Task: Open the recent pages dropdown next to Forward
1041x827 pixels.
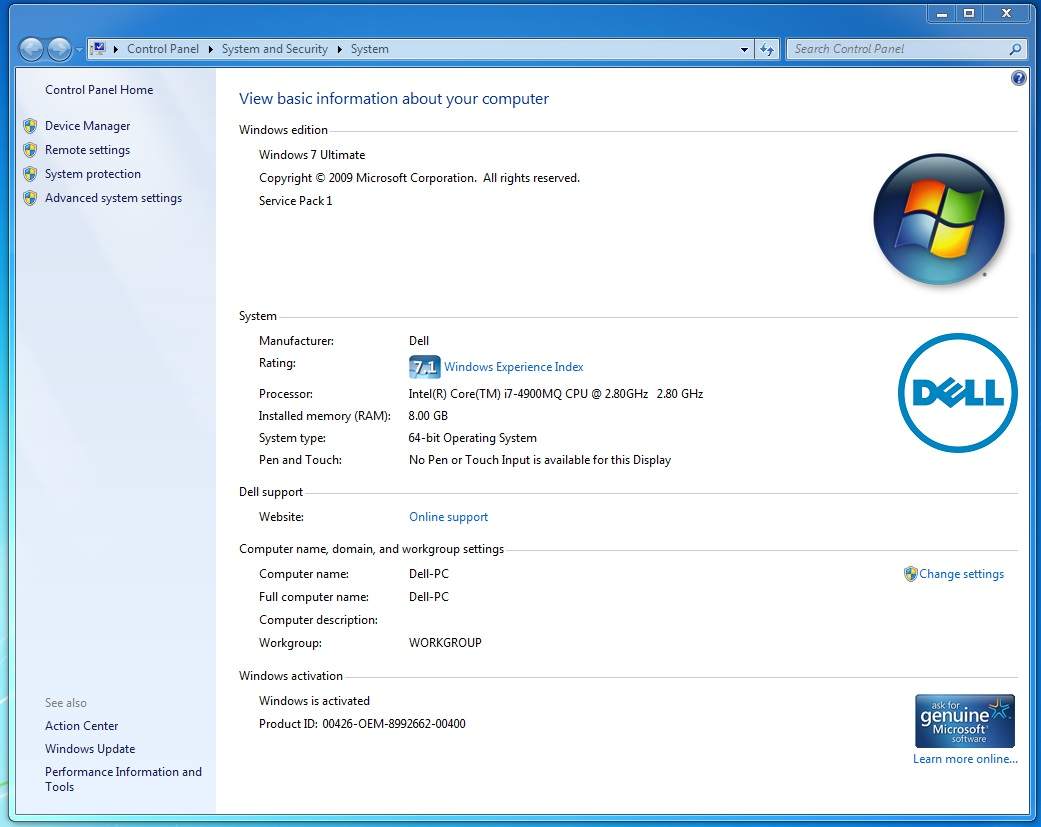Action: [x=80, y=49]
